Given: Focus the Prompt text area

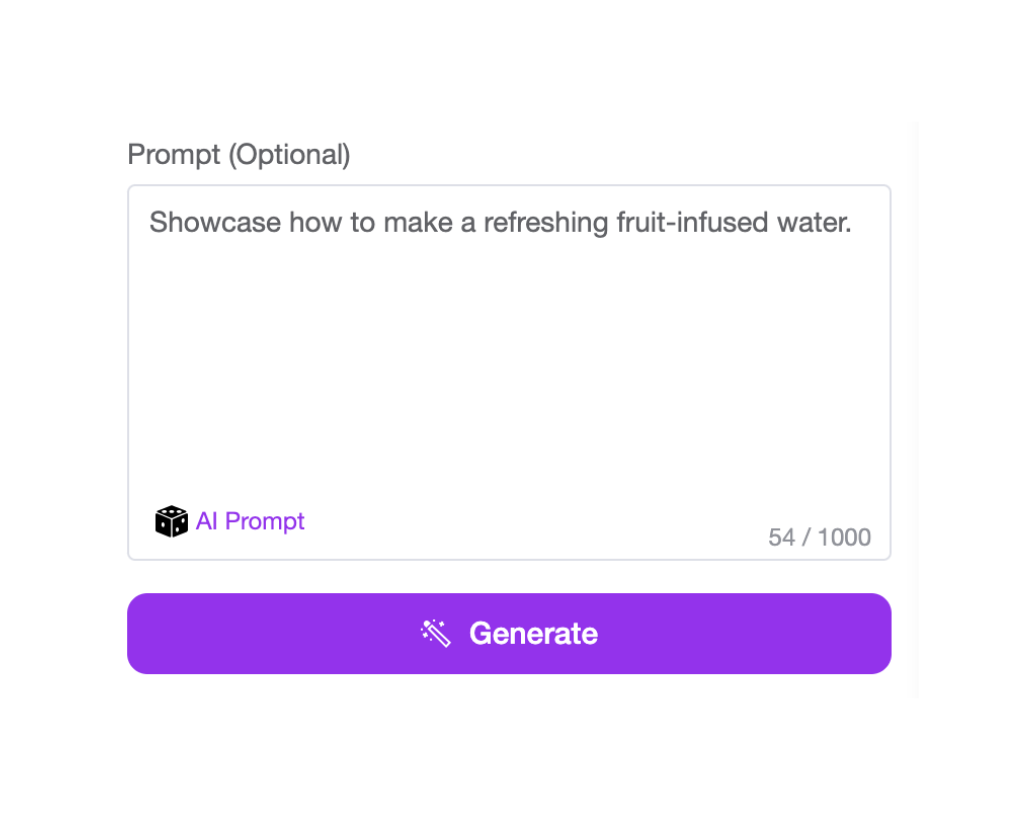Looking at the screenshot, I should 509,372.
